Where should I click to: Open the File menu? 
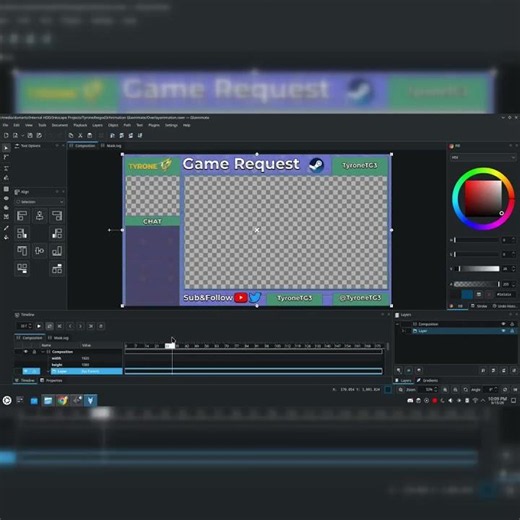5,125
